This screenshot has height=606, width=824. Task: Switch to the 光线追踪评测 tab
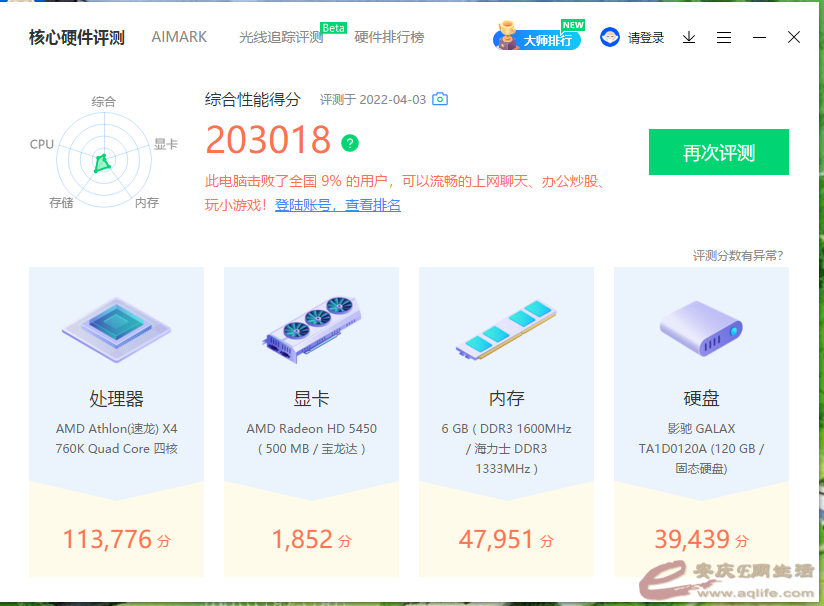pos(280,38)
